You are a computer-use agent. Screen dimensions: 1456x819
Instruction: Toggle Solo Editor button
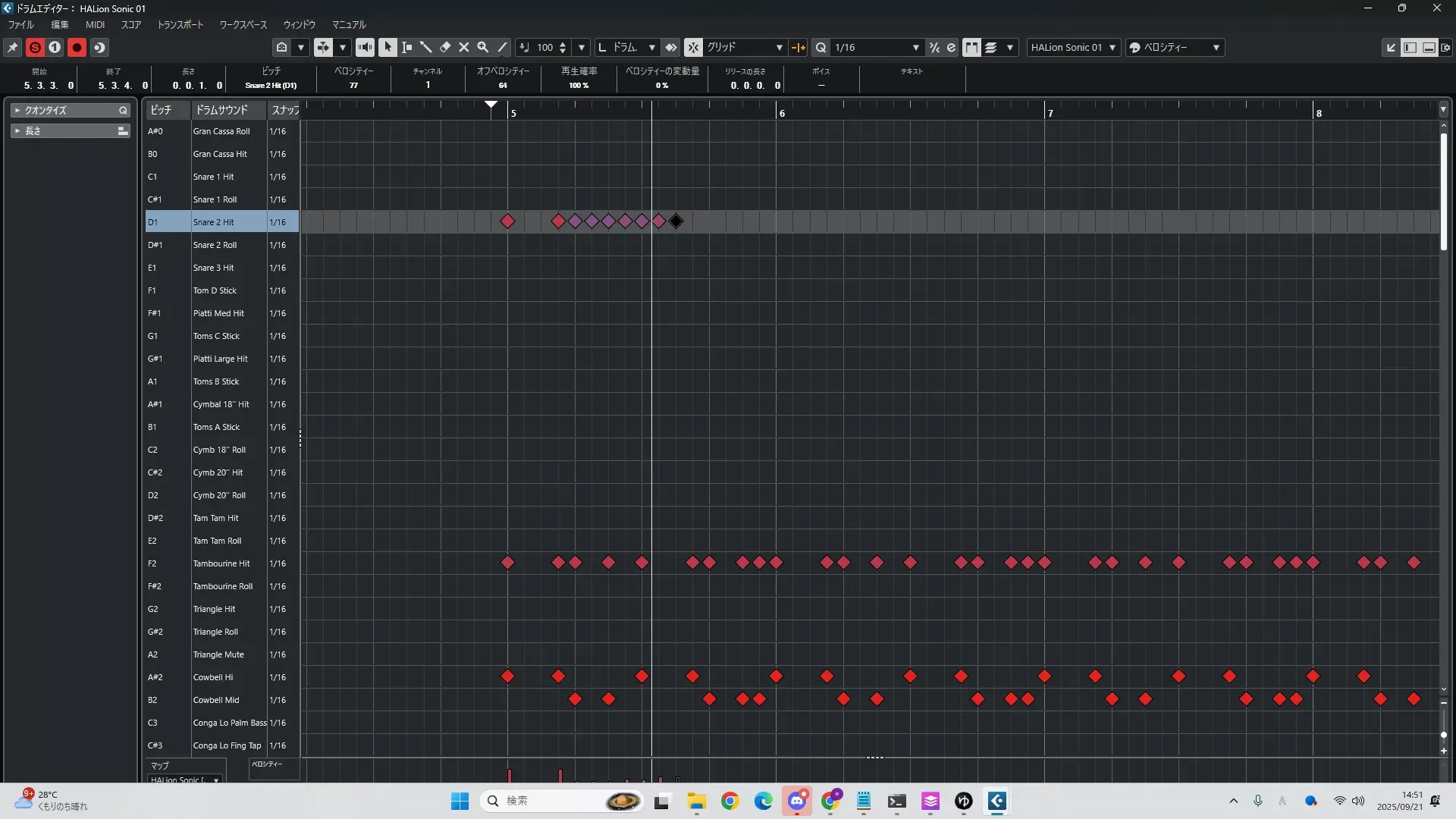(35, 47)
